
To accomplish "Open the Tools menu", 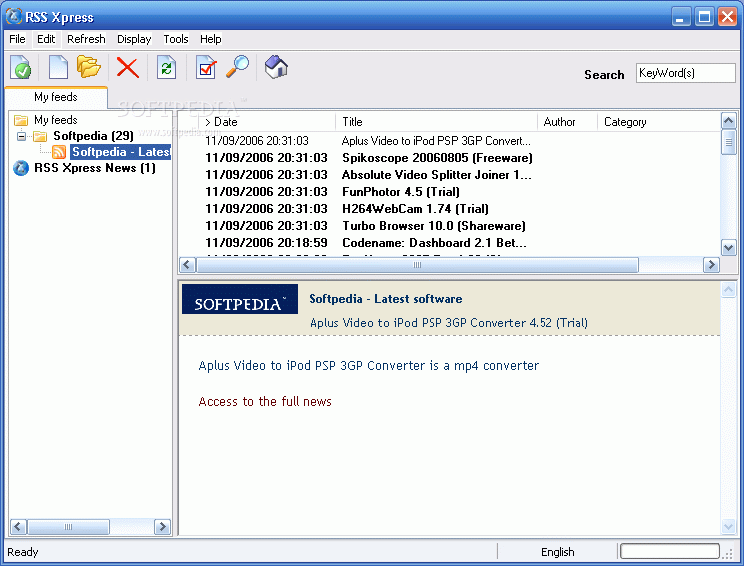I will [x=176, y=39].
